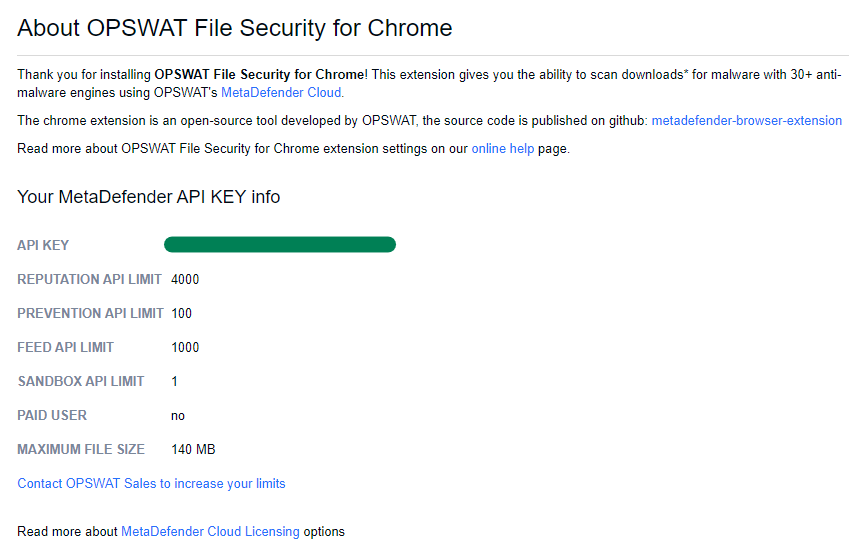Click Contact OPSWAT Sales to increase limits
The image size is (862, 553).
coord(151,483)
